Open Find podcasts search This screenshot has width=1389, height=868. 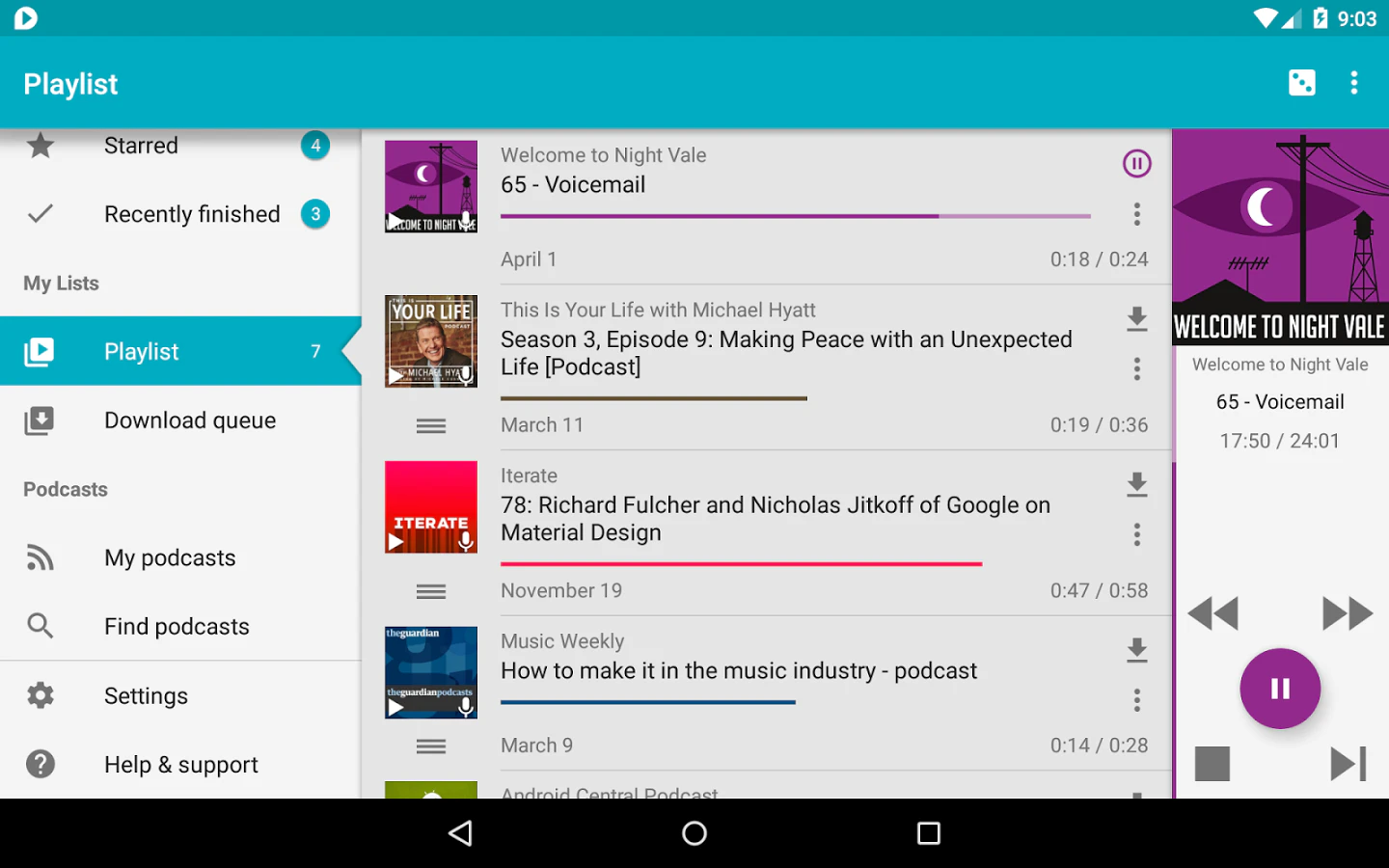[180, 627]
